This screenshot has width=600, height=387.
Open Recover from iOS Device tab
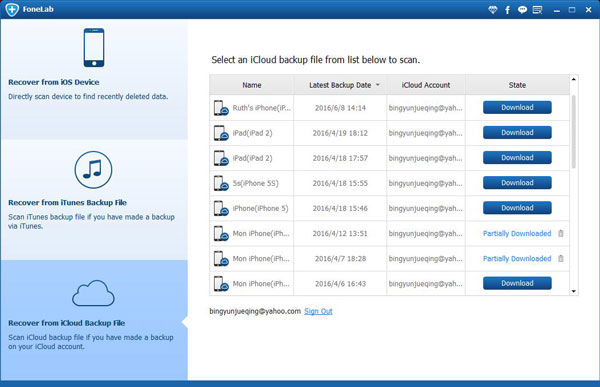(x=94, y=80)
